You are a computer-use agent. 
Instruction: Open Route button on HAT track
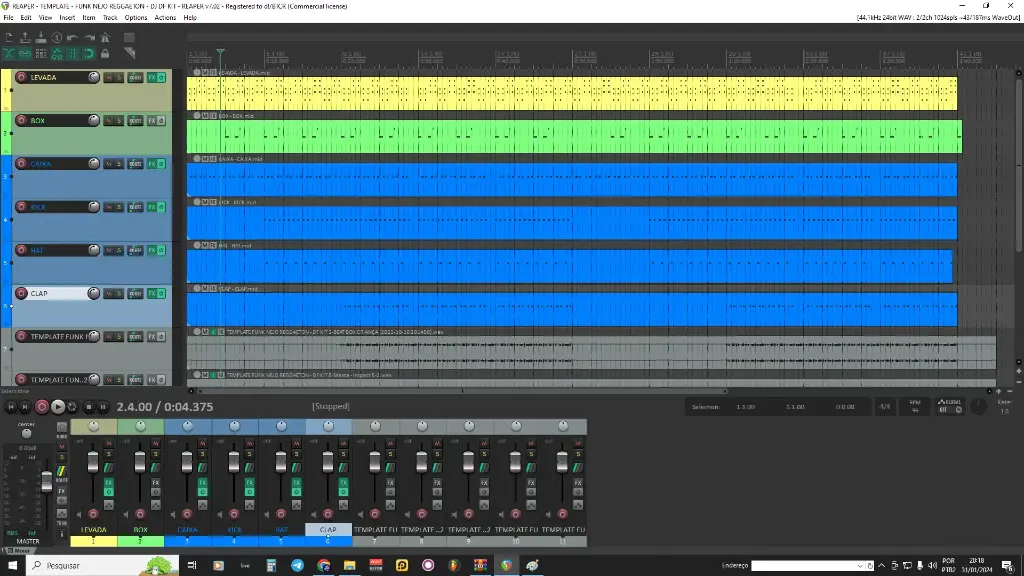tap(135, 250)
